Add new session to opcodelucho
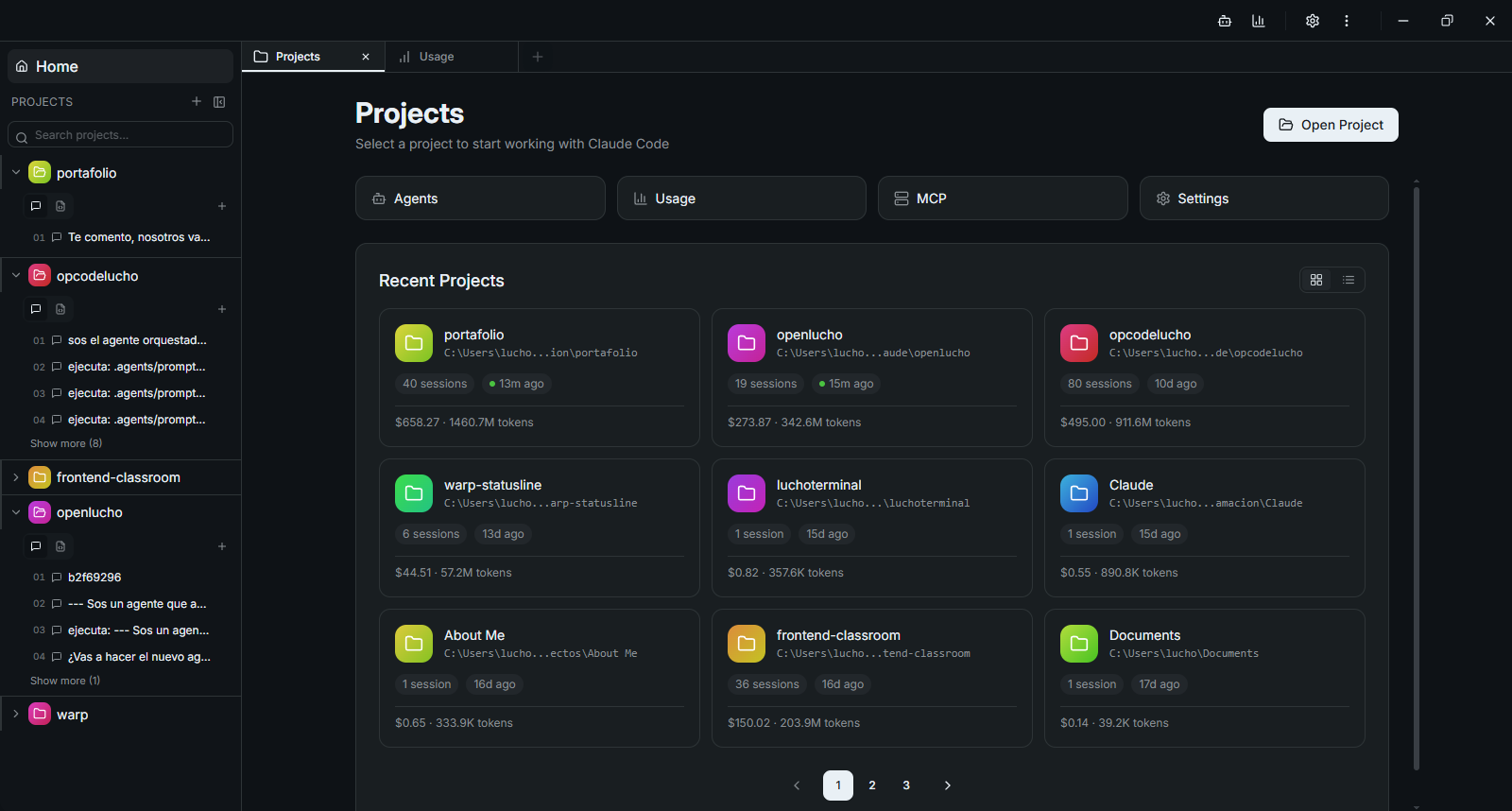Viewport: 1512px width, 811px height. pyautogui.click(x=222, y=309)
